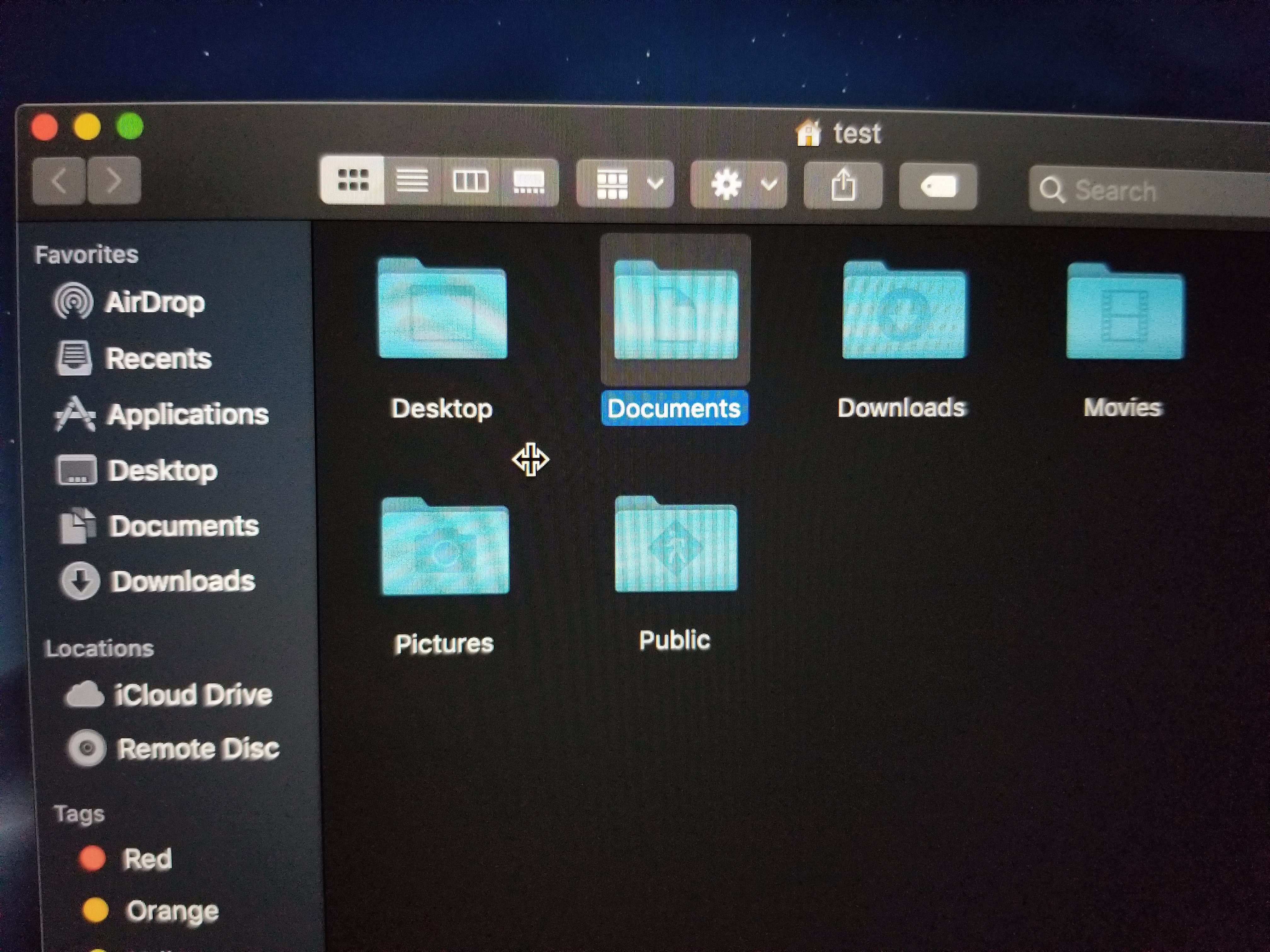Go back with the left arrow

pos(60,181)
